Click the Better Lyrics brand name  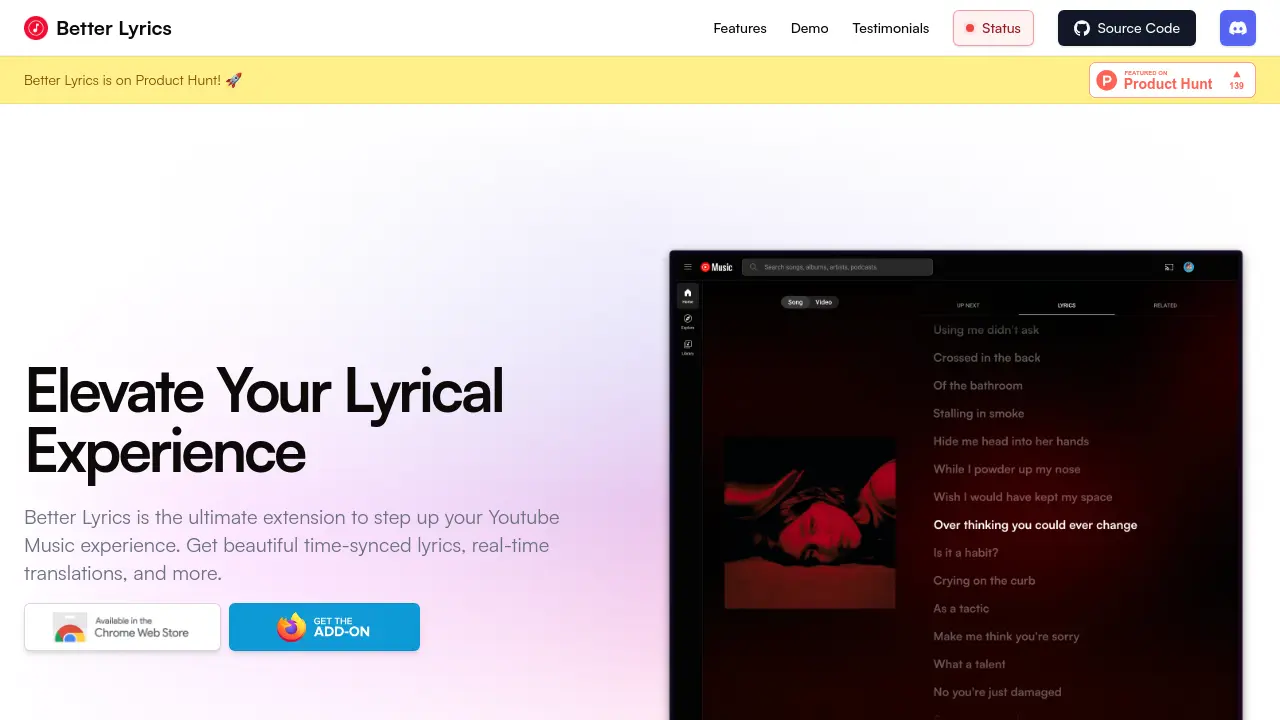pyautogui.click(x=114, y=28)
